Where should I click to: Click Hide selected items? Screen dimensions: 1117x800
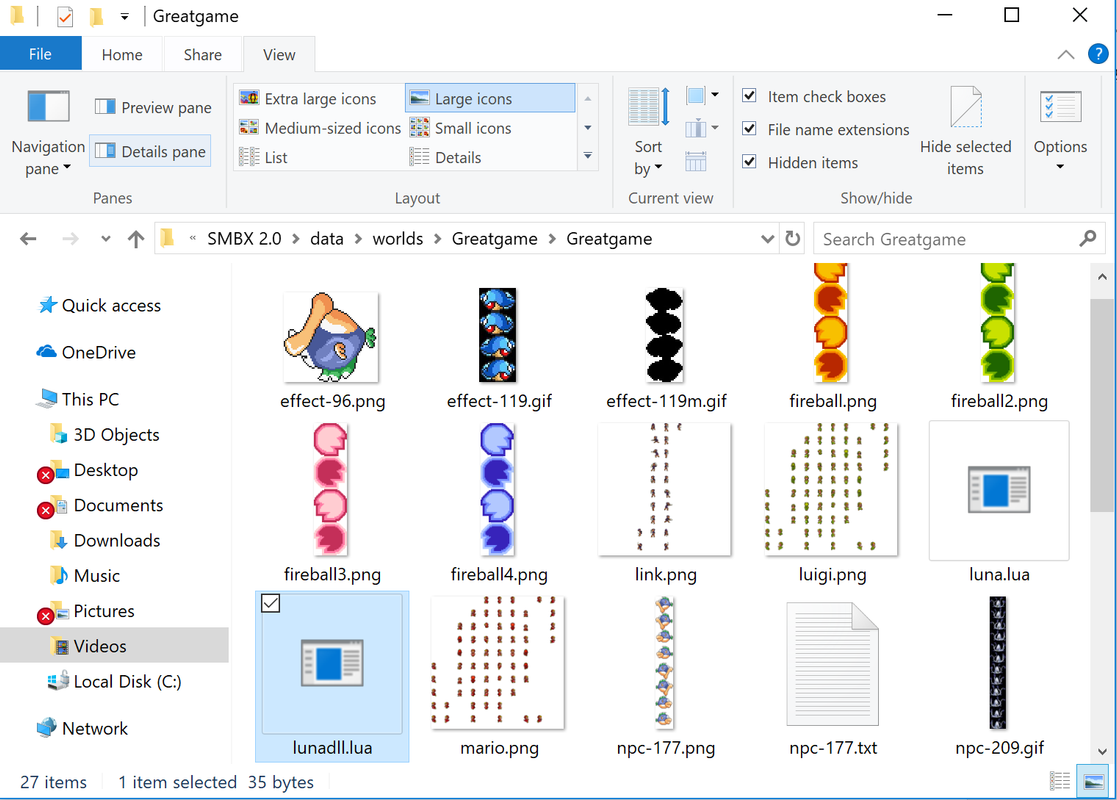tap(965, 132)
